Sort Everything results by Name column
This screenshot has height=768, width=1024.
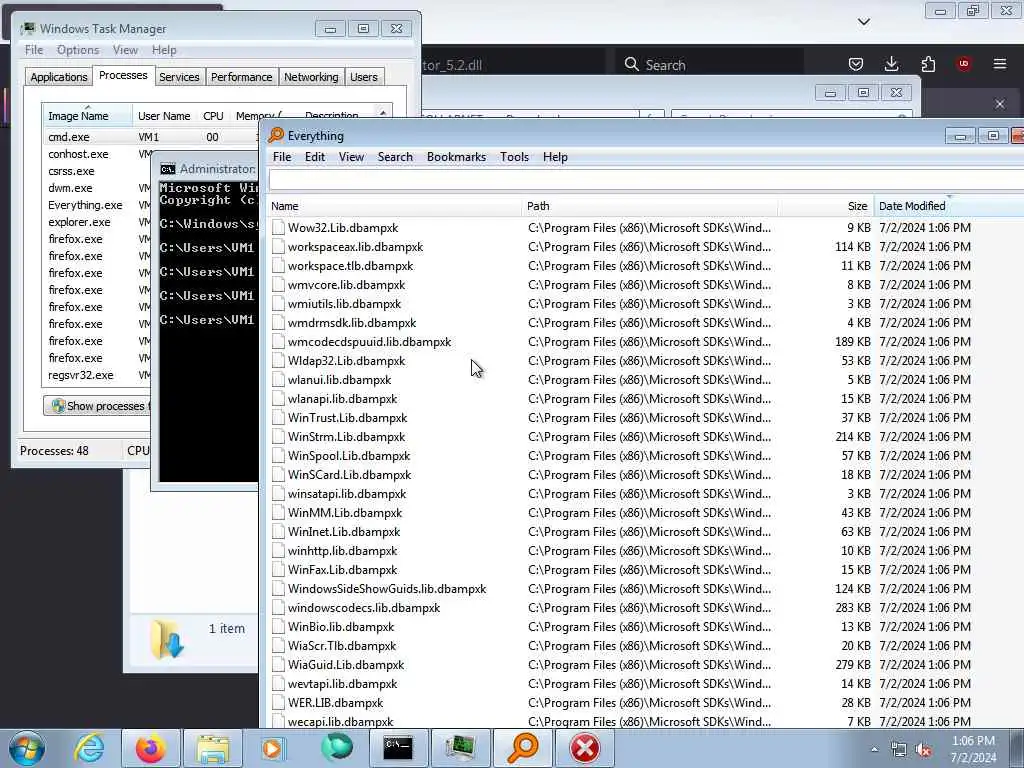[x=394, y=206]
